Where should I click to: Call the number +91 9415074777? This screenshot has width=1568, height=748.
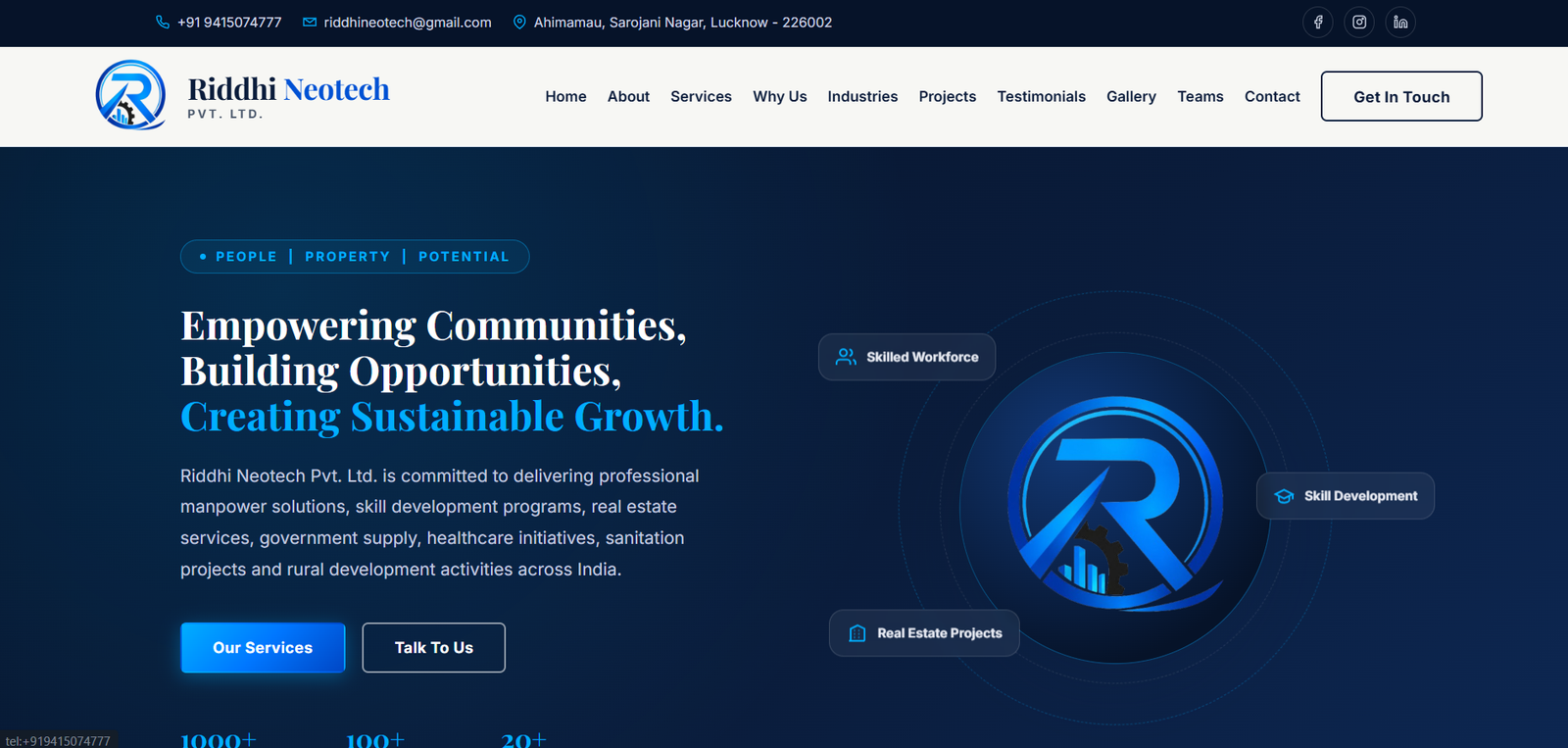[x=229, y=22]
